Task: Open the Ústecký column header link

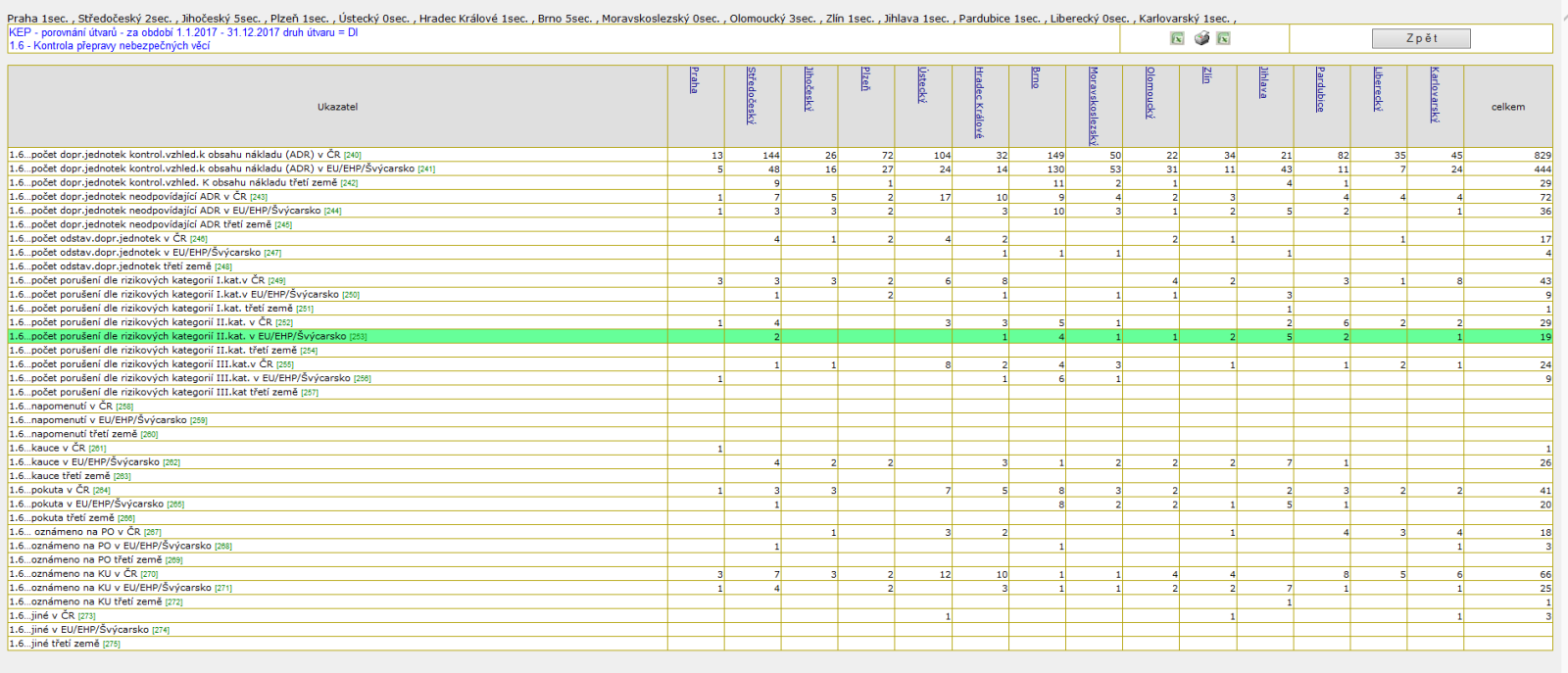Action: [921, 84]
